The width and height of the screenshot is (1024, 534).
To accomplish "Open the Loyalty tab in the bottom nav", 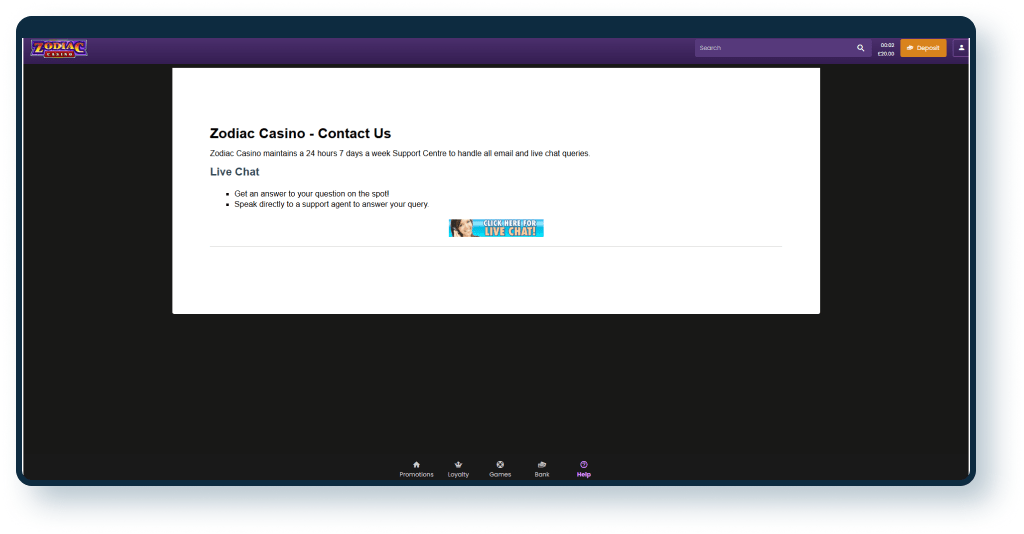I will coord(458,469).
